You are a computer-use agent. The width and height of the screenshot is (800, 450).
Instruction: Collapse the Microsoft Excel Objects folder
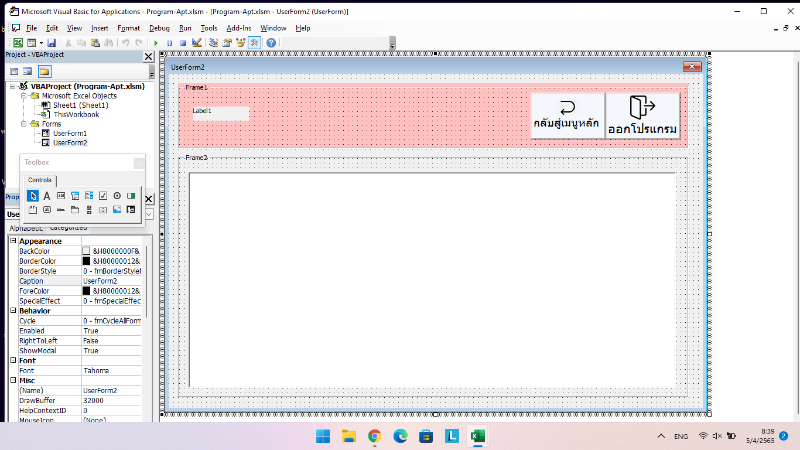point(22,96)
